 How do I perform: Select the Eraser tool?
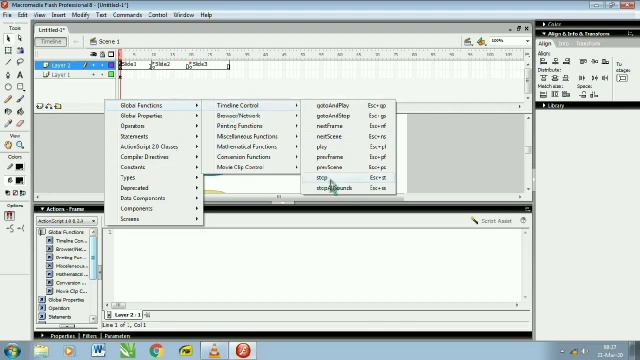pyautogui.click(x=20, y=123)
